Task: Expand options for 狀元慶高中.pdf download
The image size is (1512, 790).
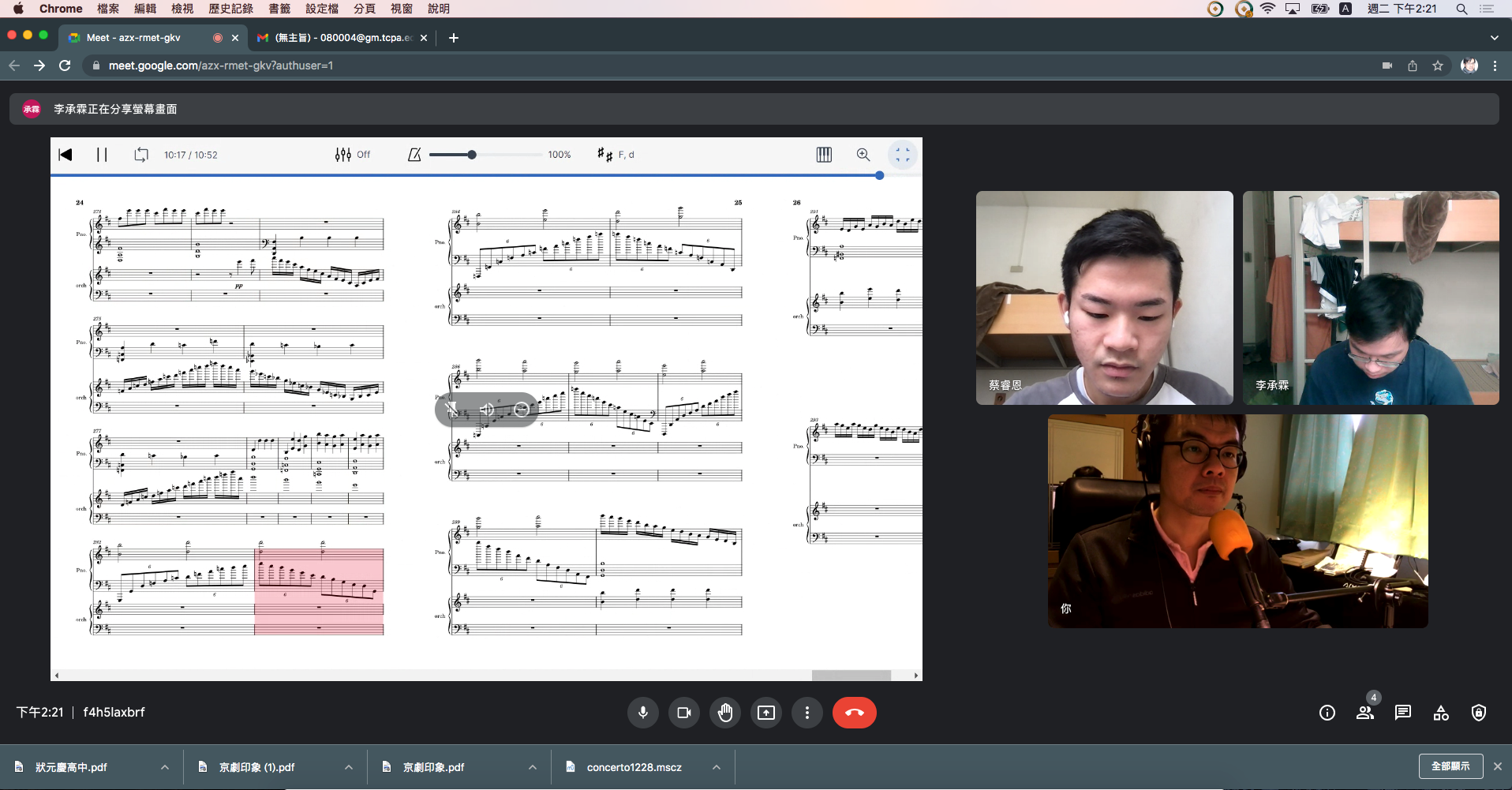Action: coord(165,767)
